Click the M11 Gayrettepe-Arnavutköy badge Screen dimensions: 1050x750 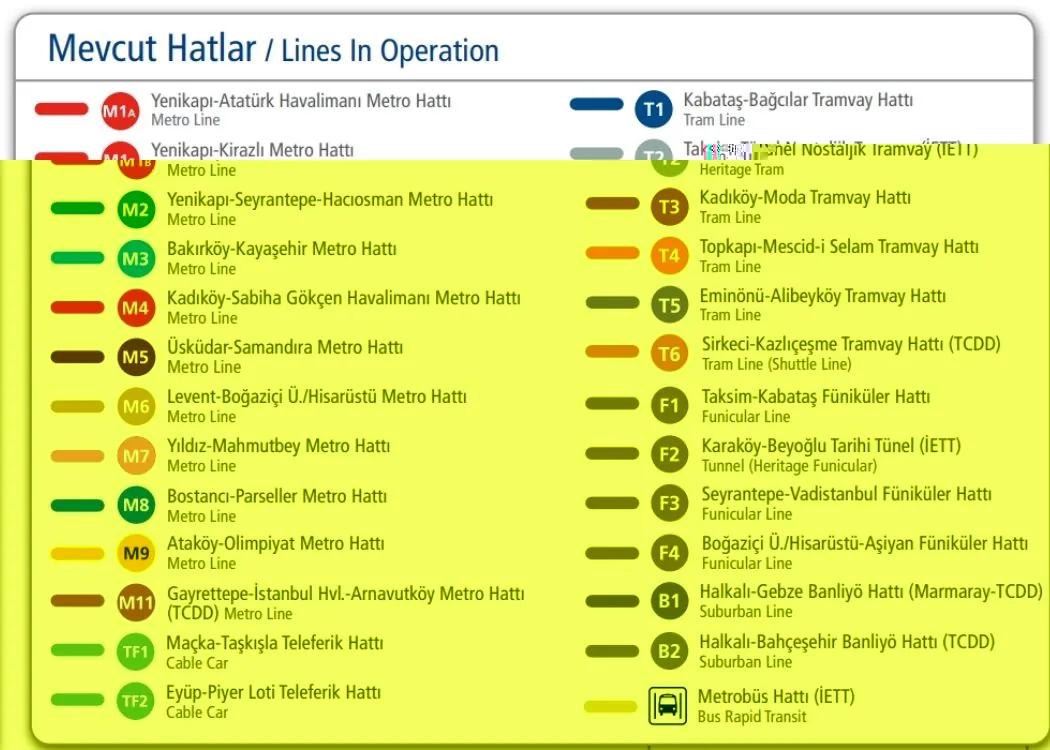click(x=136, y=601)
